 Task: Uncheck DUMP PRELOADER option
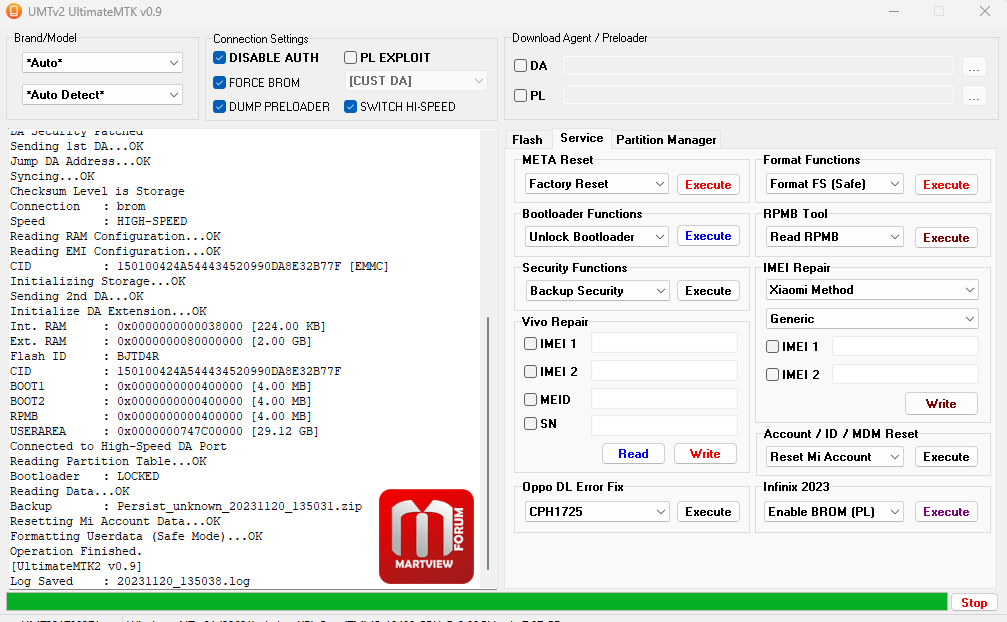(x=220, y=107)
